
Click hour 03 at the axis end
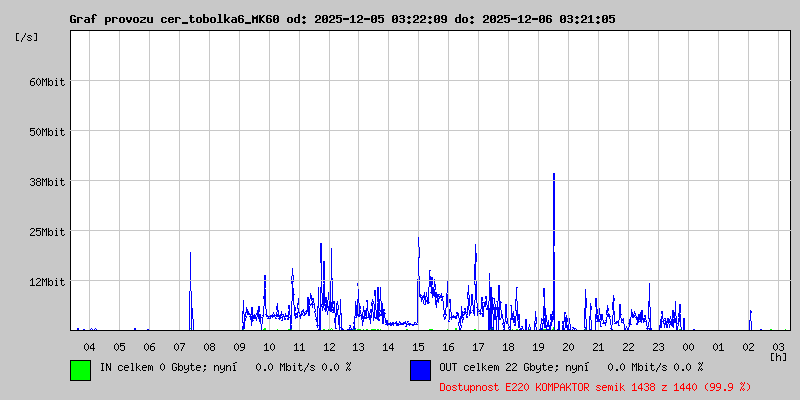pos(778,345)
